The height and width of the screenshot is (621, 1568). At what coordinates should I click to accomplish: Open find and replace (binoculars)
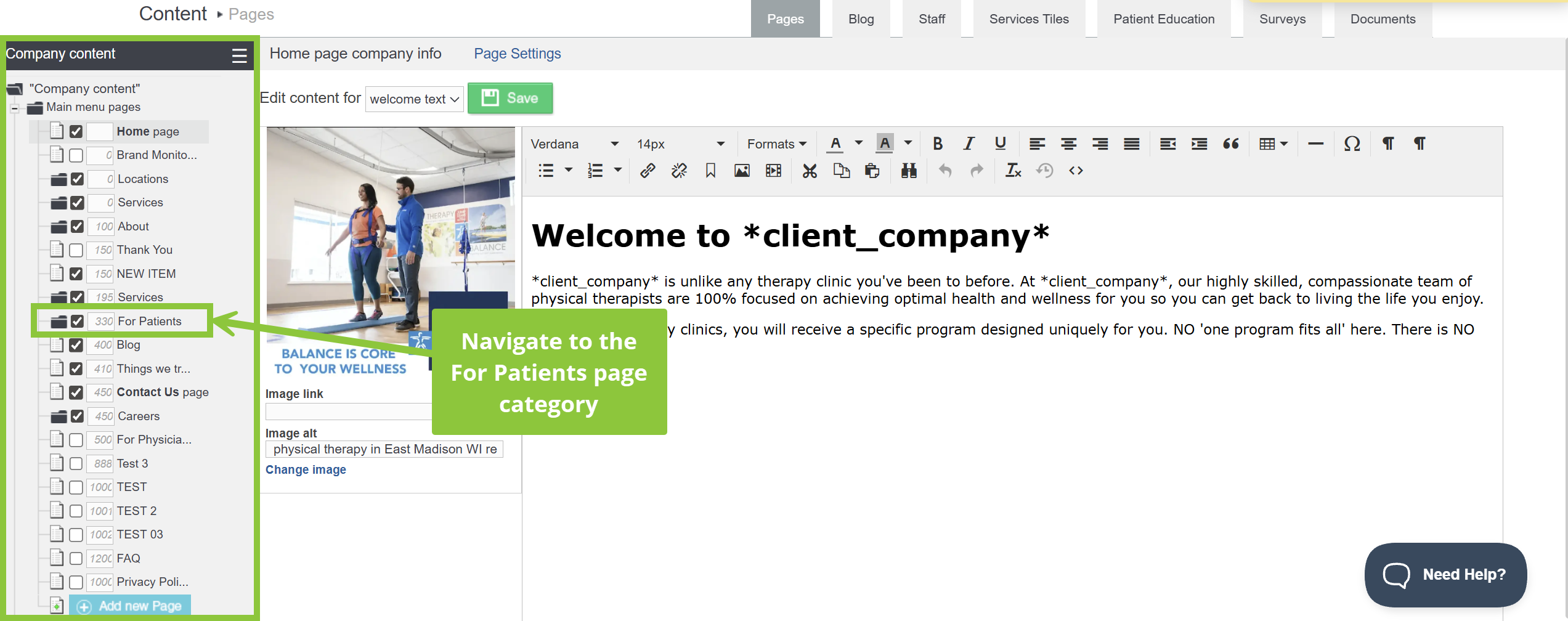tap(909, 171)
